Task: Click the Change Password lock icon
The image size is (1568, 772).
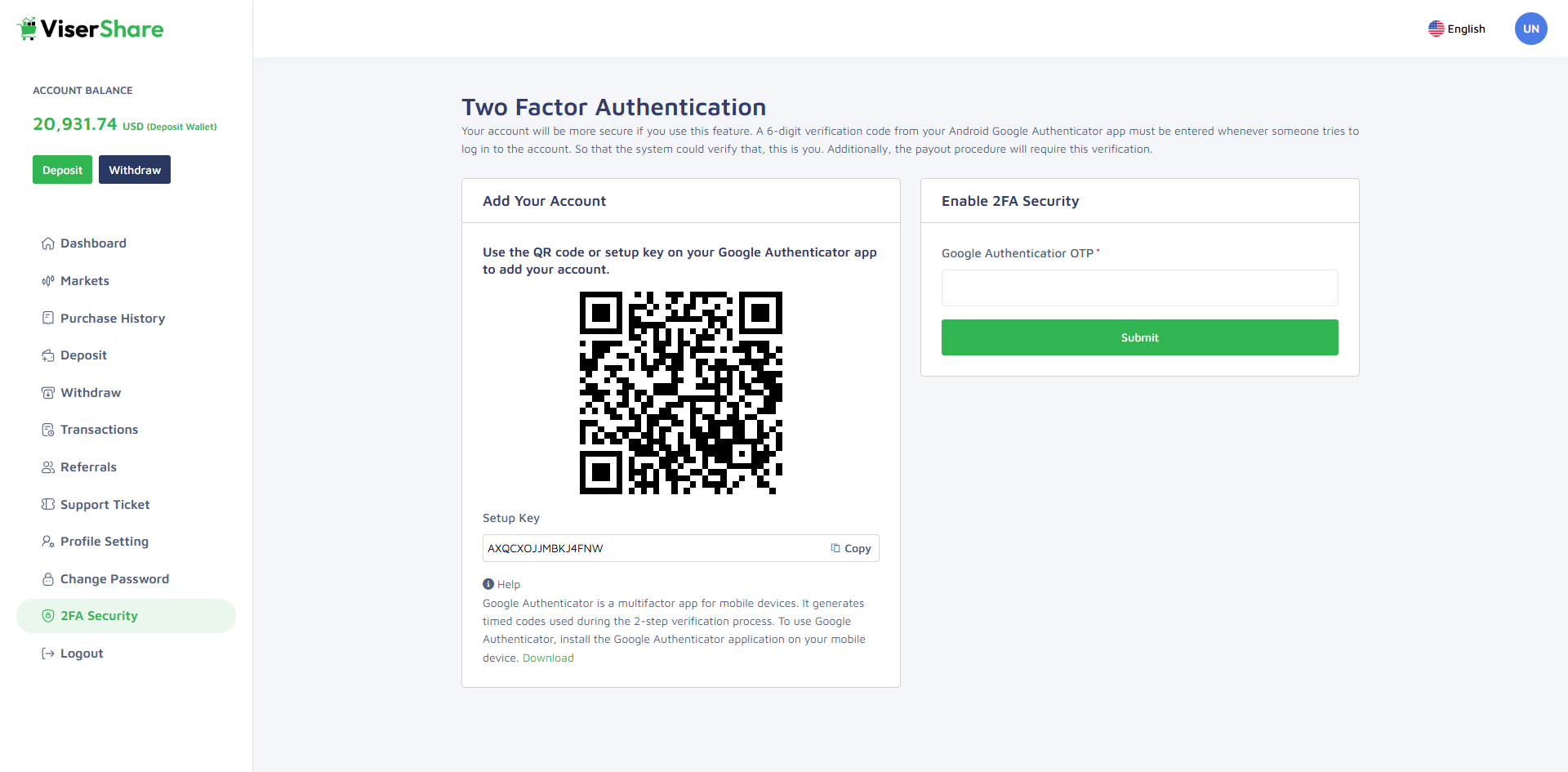Action: (48, 579)
